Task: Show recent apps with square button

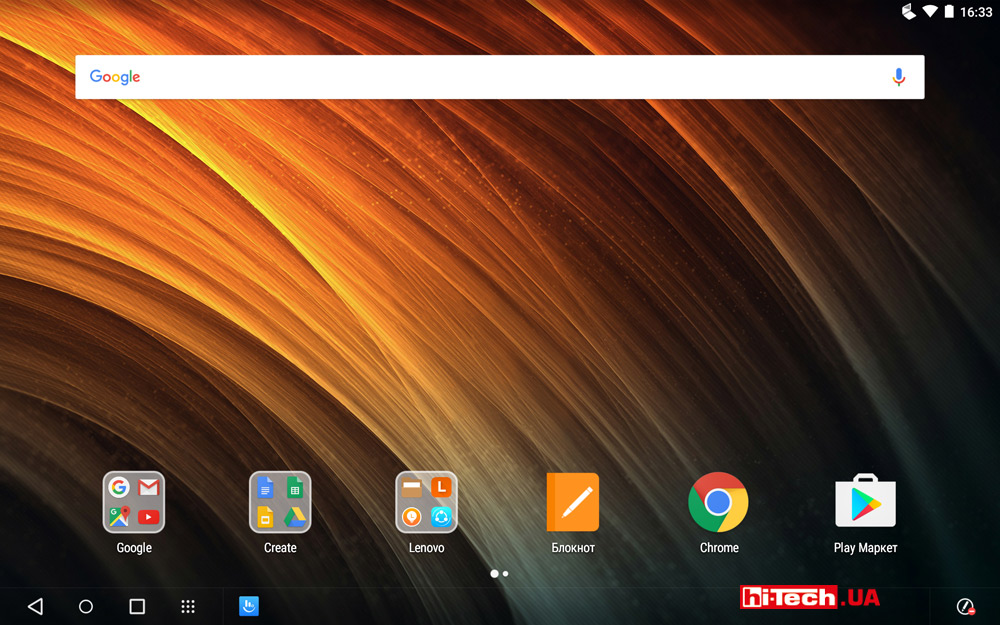Action: click(x=137, y=606)
